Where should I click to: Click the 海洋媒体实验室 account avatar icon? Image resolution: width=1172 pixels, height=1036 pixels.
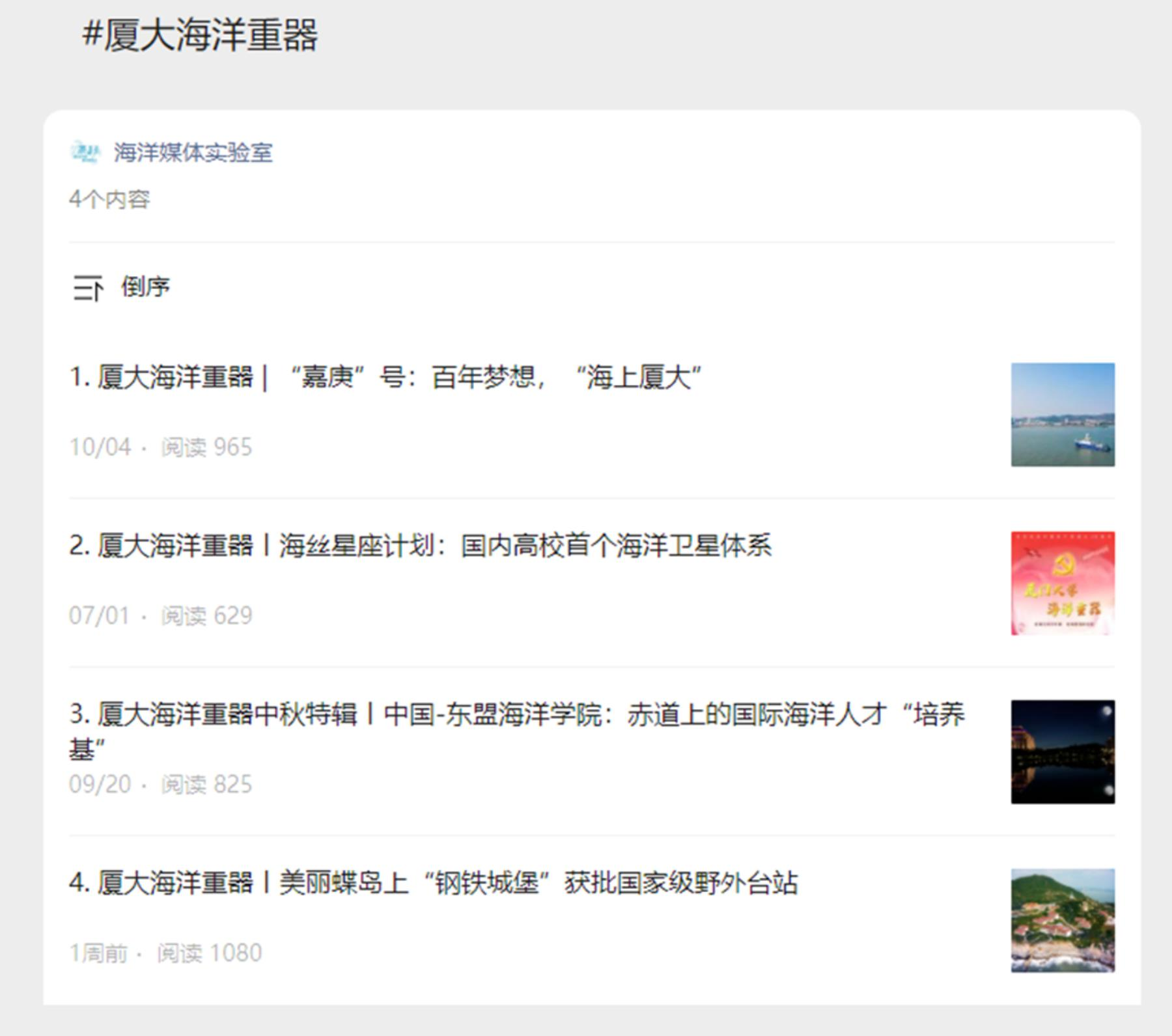coord(85,152)
